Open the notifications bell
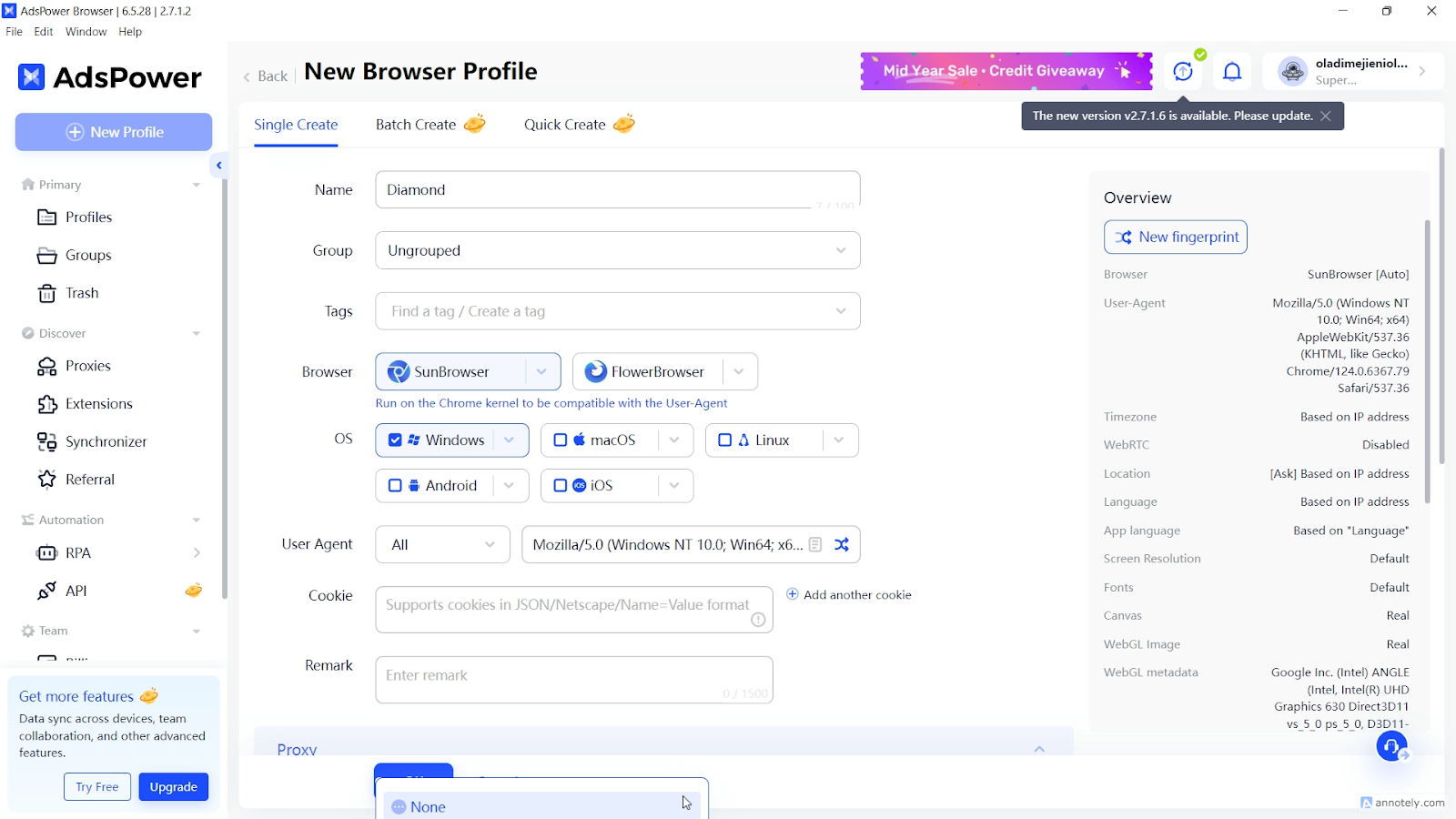The image size is (1456, 819). 1232,72
